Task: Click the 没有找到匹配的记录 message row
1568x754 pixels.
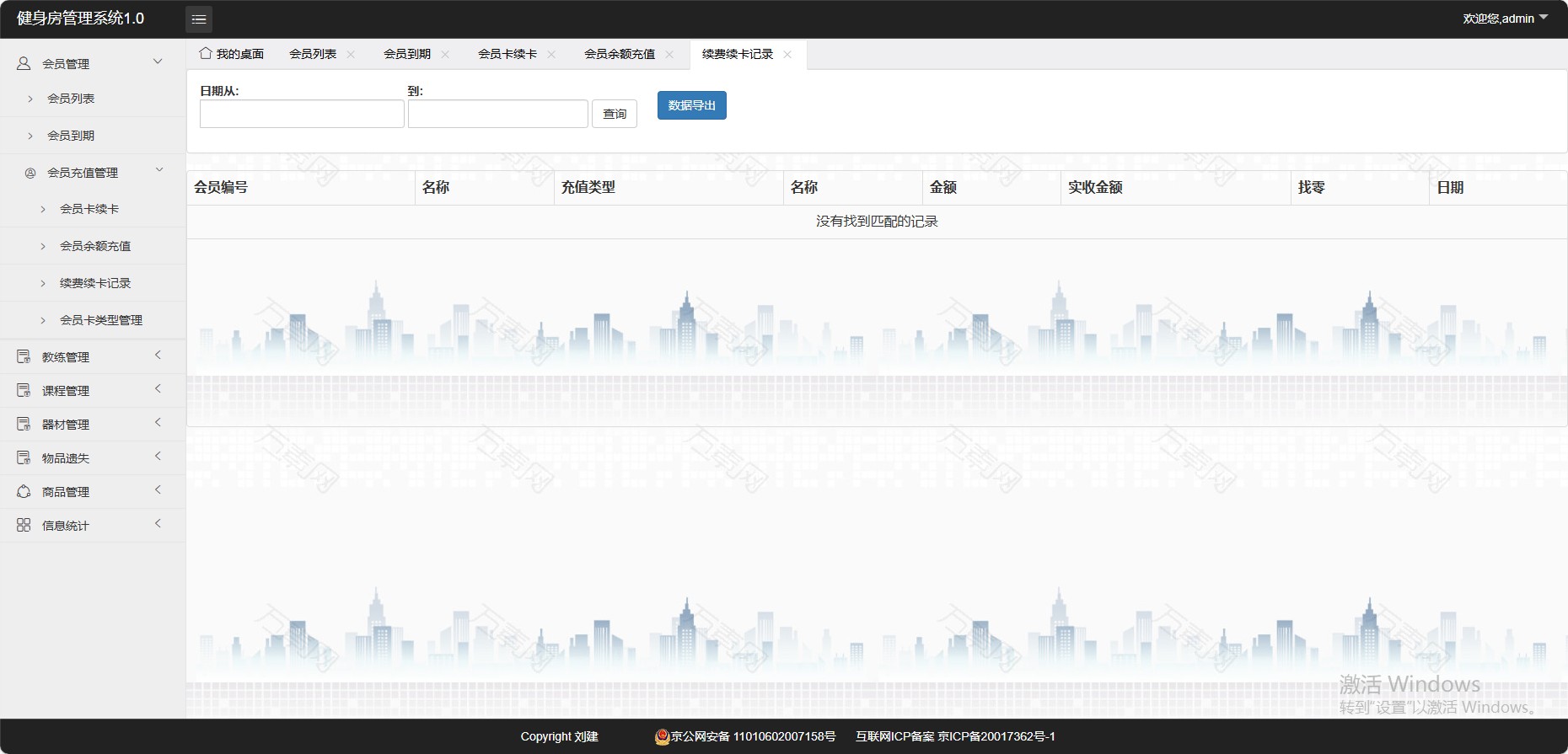Action: [877, 222]
